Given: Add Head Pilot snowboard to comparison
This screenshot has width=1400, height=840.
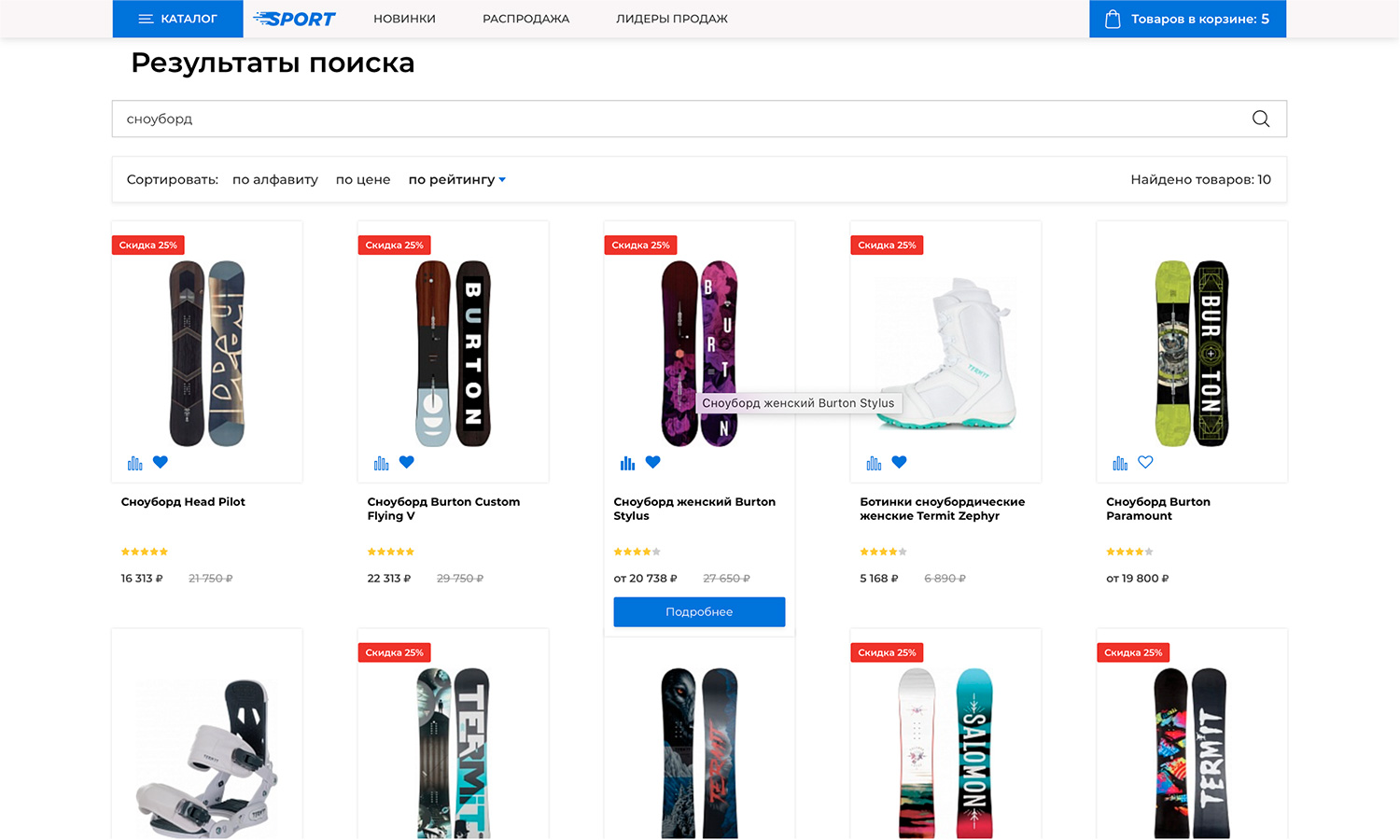Looking at the screenshot, I should coord(134,463).
